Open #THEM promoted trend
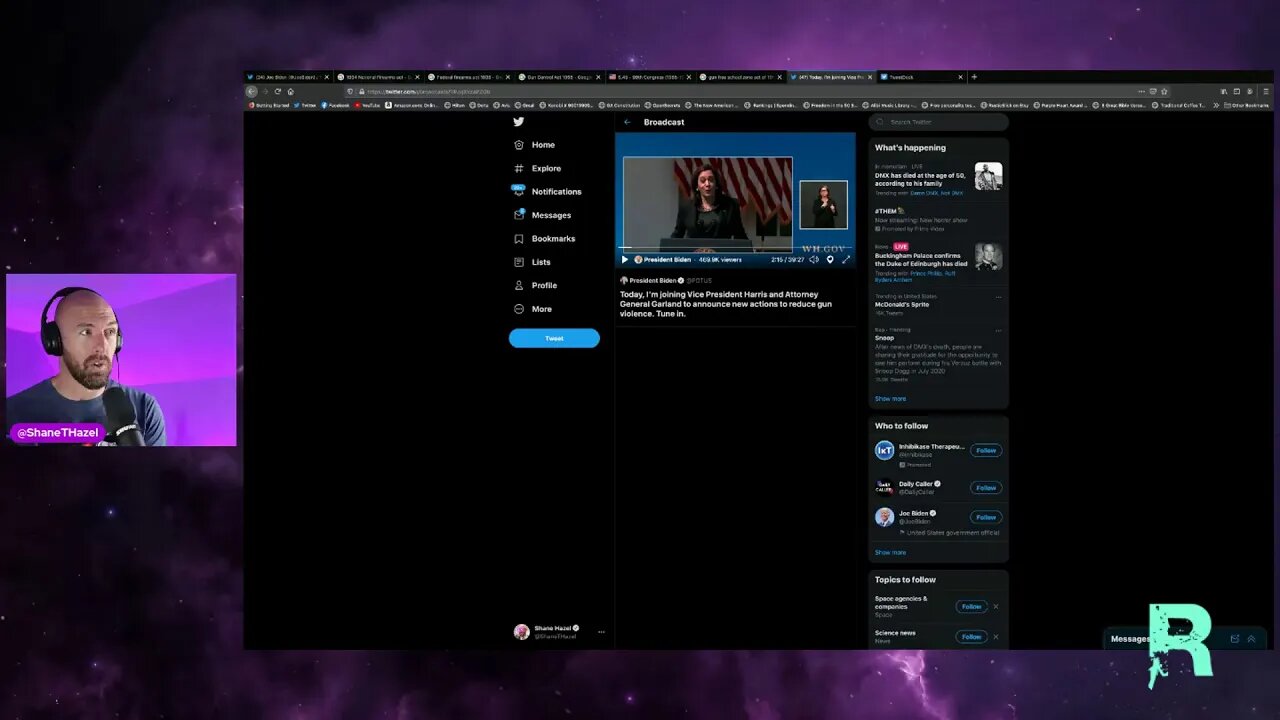1280x720 pixels. point(938,220)
